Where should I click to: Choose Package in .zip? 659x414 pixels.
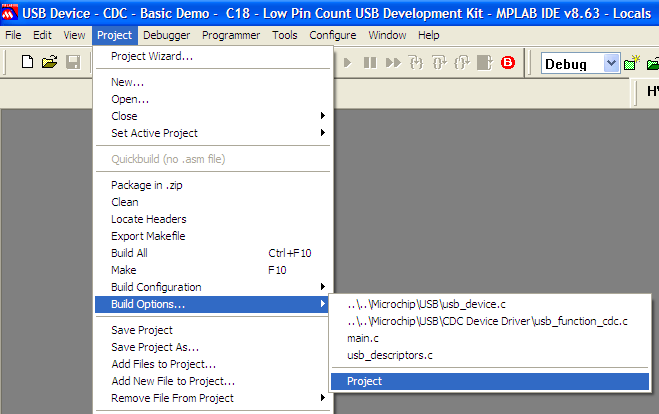[212, 185]
